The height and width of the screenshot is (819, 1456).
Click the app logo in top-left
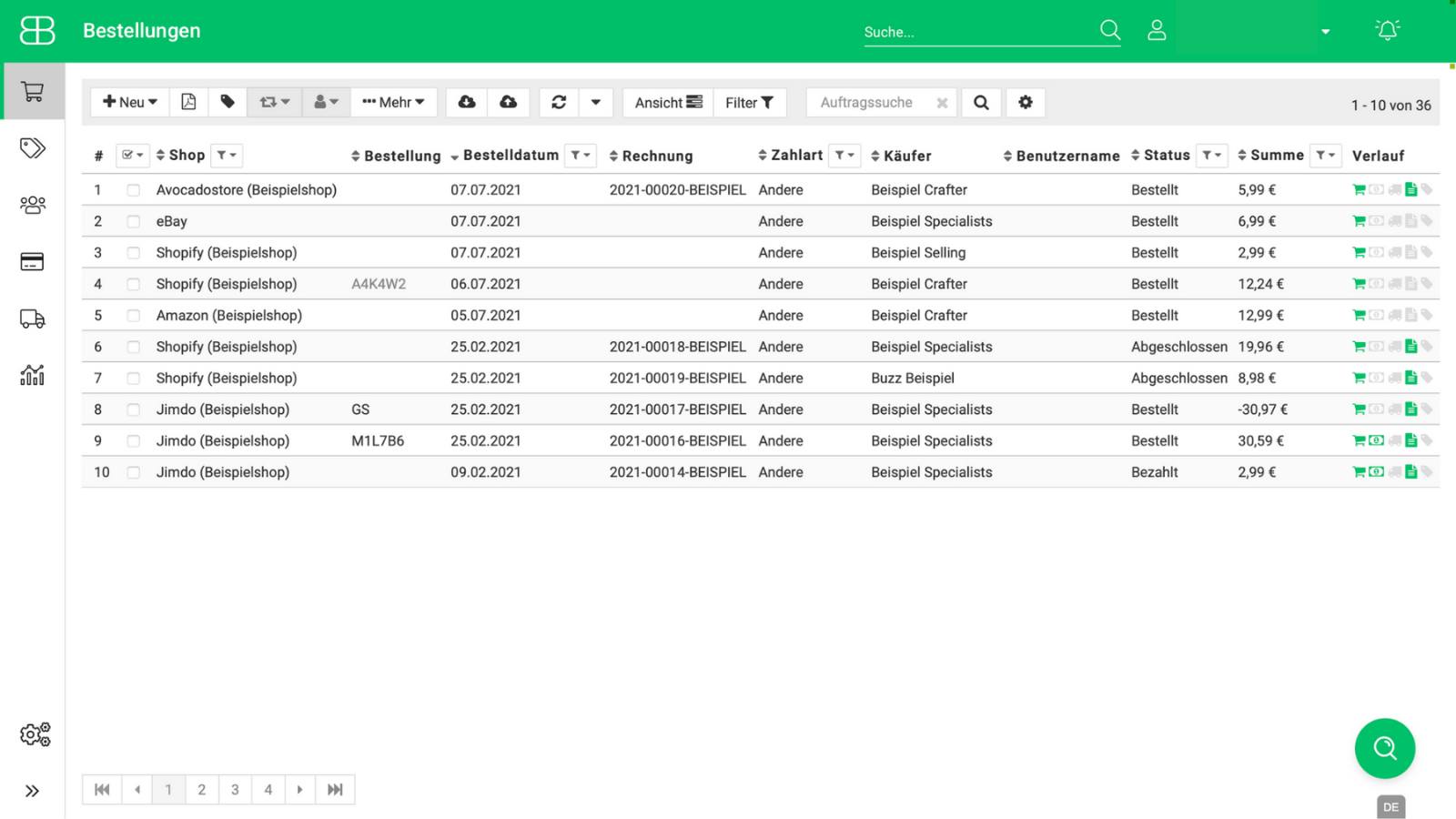pos(37,30)
